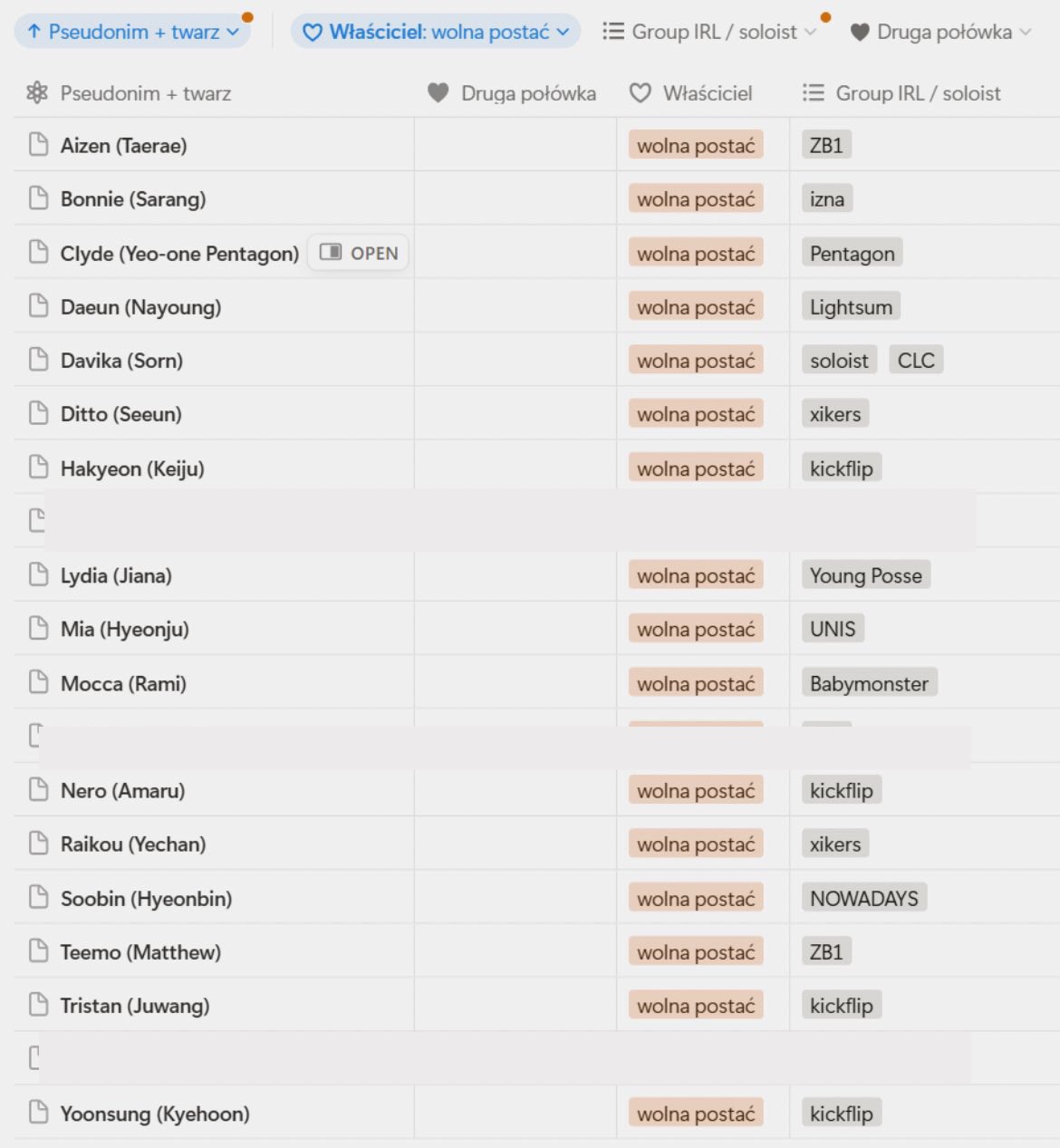Click the page icon of Daeun (Nayoung)

[38, 306]
